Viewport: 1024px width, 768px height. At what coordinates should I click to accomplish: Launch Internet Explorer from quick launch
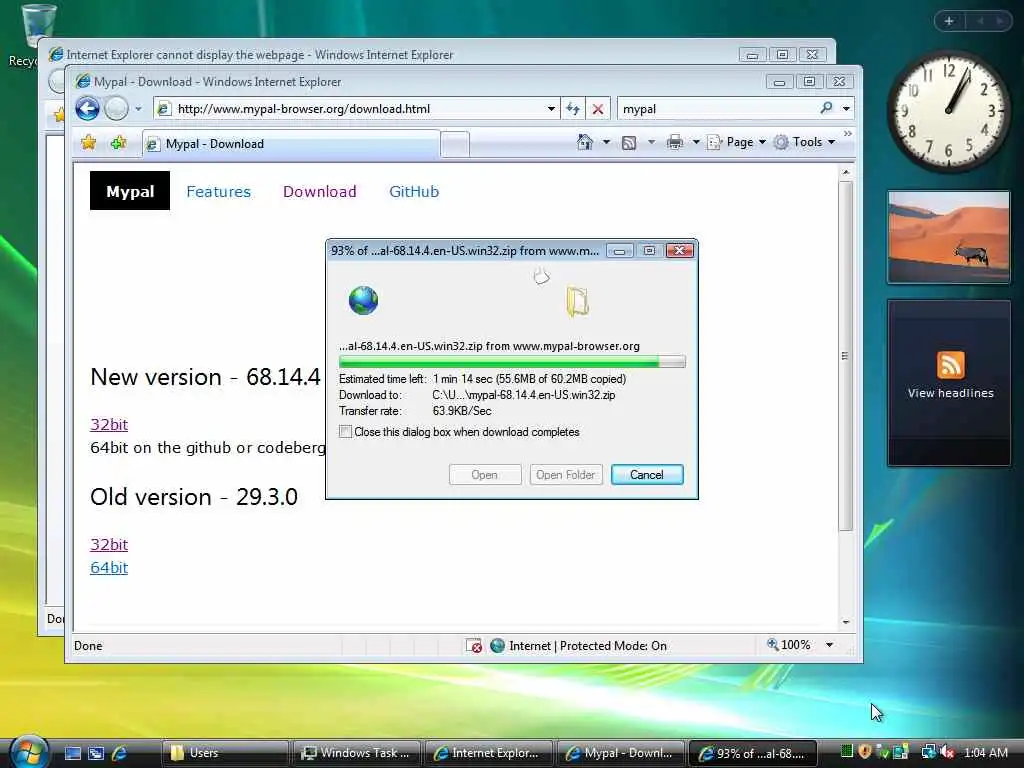(x=119, y=753)
